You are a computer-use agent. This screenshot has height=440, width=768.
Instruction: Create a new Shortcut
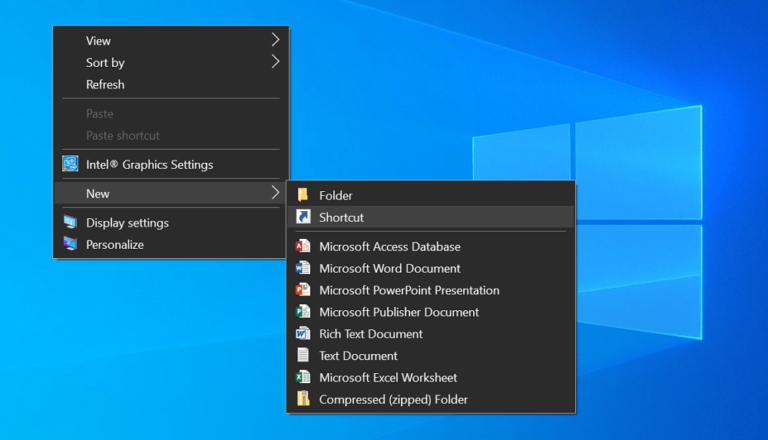tap(431, 217)
